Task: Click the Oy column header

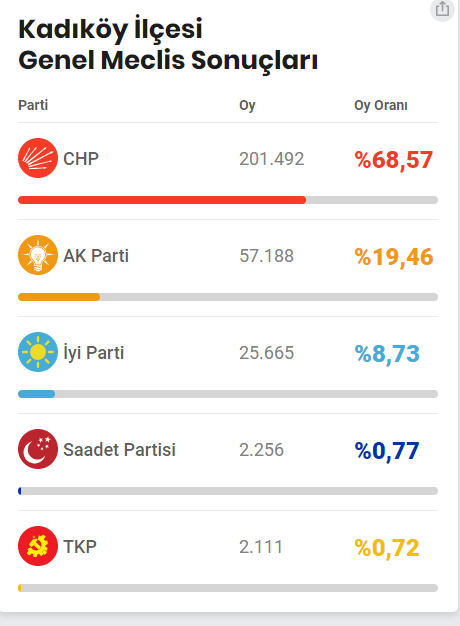Action: point(247,106)
